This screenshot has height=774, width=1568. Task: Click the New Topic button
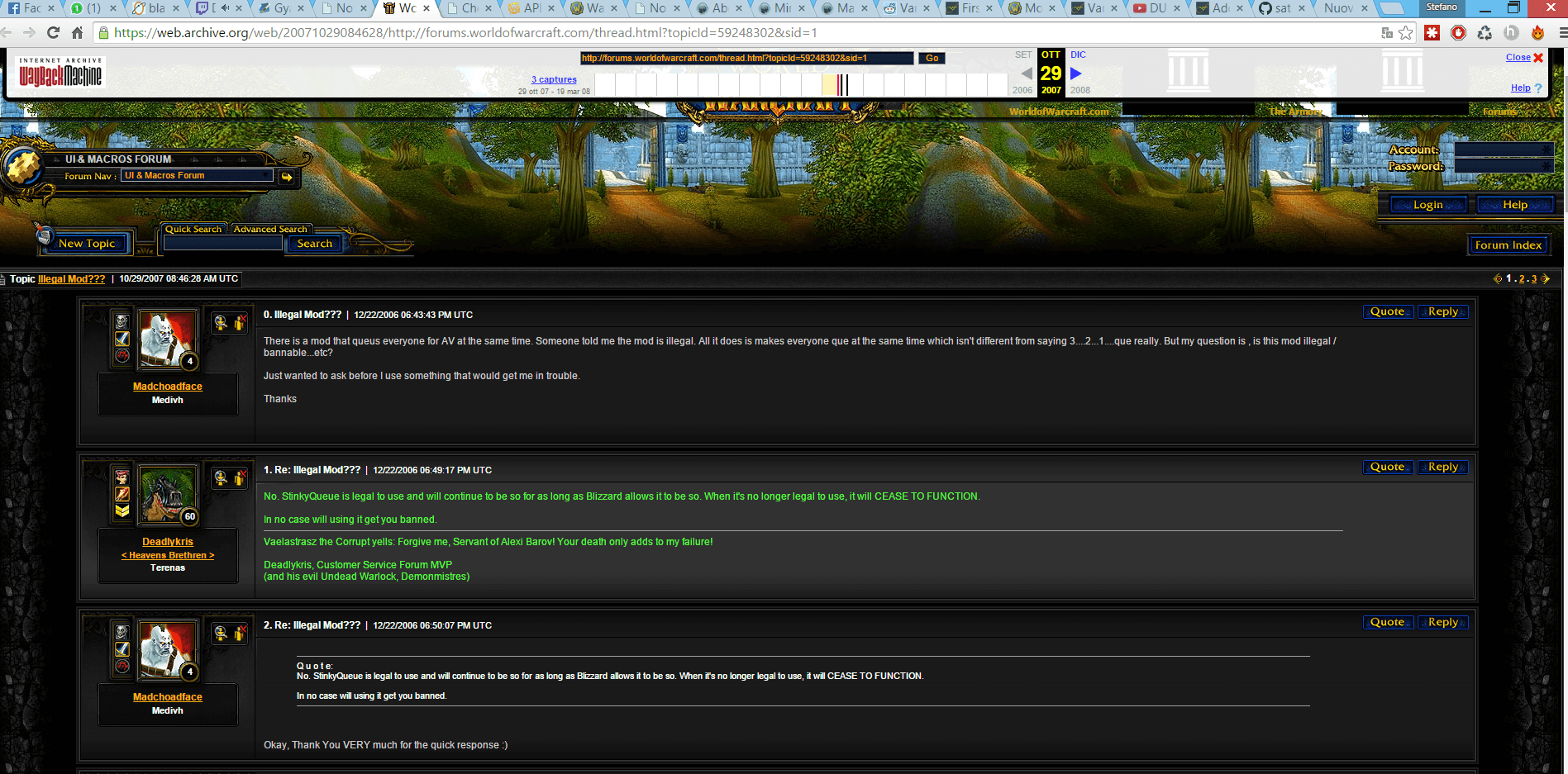tap(87, 244)
